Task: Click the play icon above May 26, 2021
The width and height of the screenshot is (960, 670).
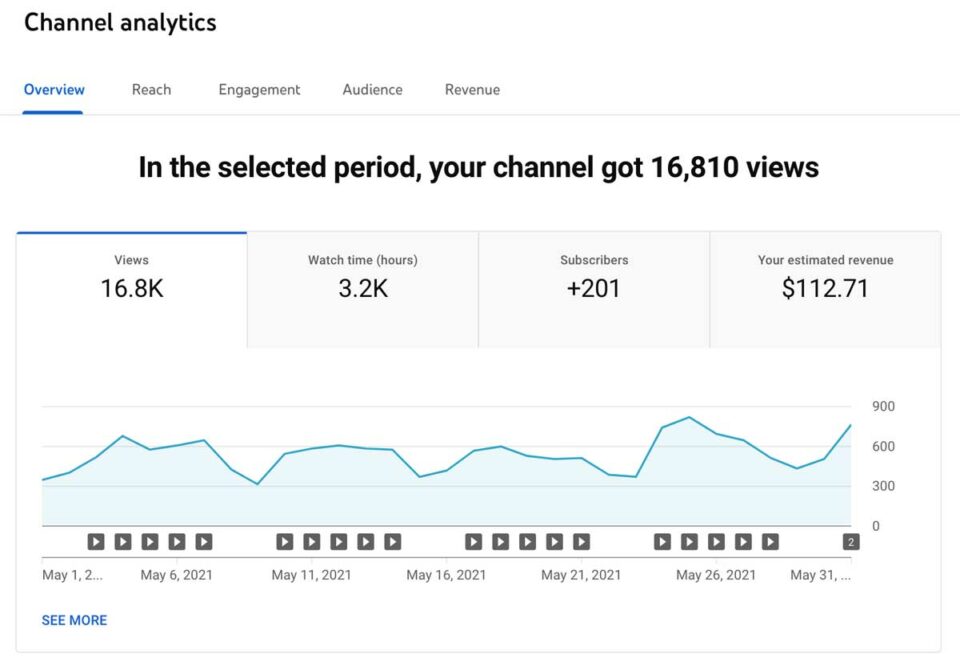Action: point(716,541)
